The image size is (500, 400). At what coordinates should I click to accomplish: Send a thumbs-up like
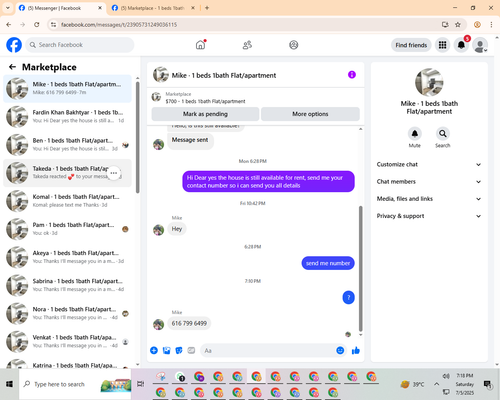point(356,350)
